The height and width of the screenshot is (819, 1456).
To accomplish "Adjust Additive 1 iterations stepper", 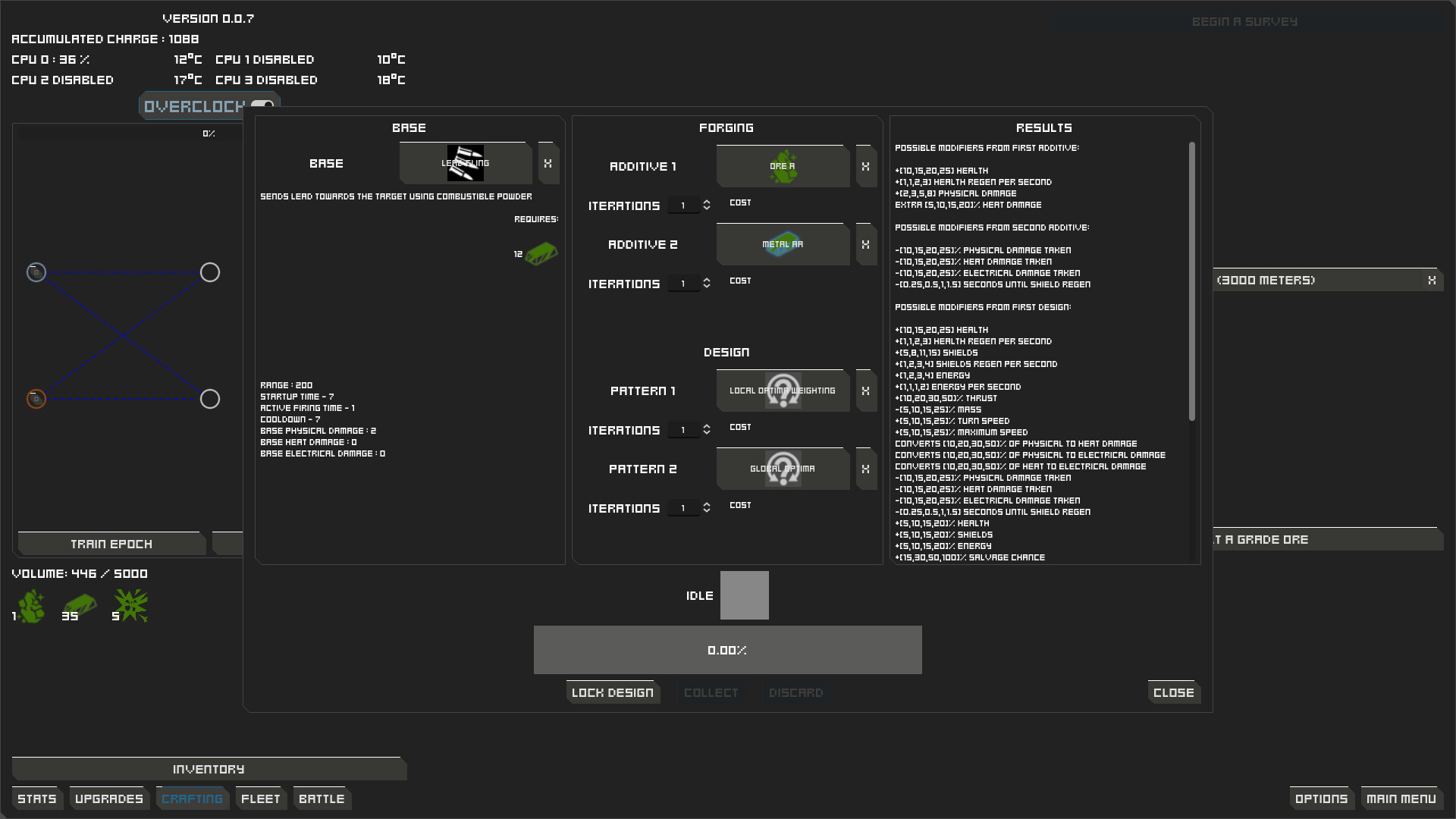I will pos(706,206).
